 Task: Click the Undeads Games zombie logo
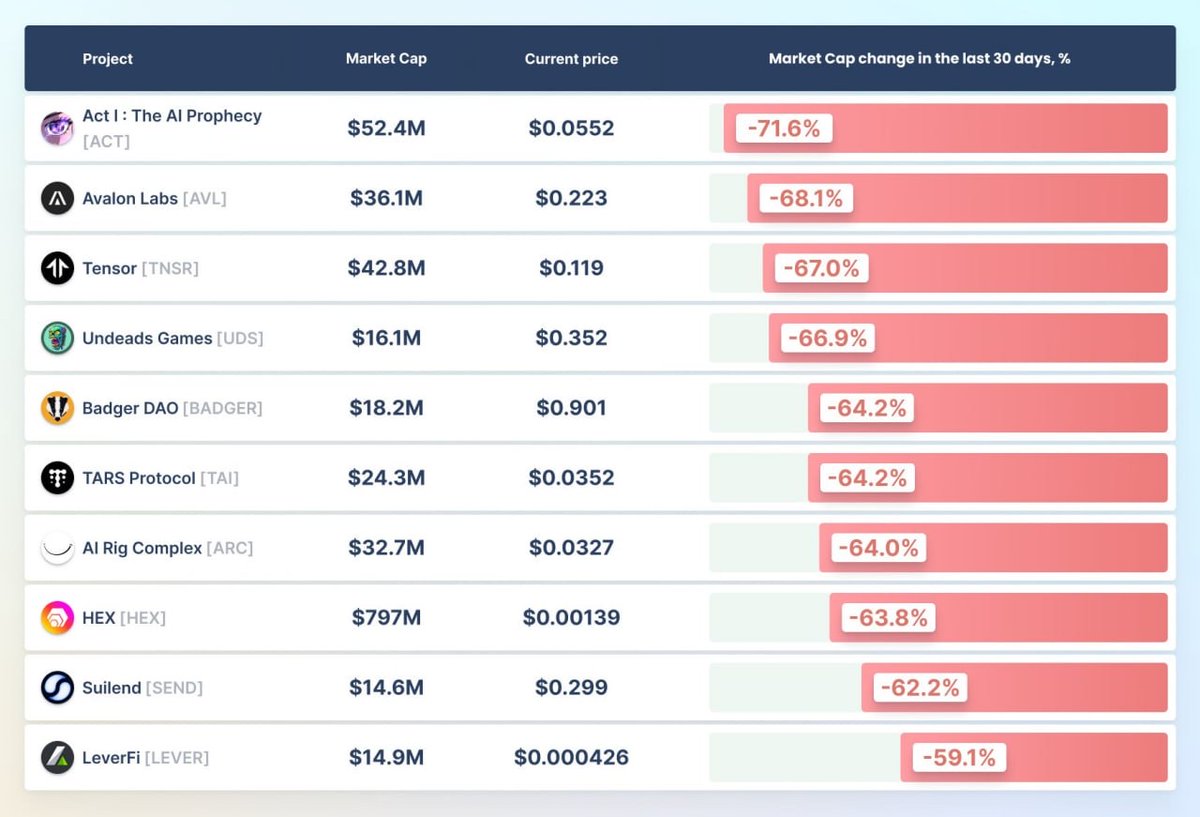tap(57, 338)
